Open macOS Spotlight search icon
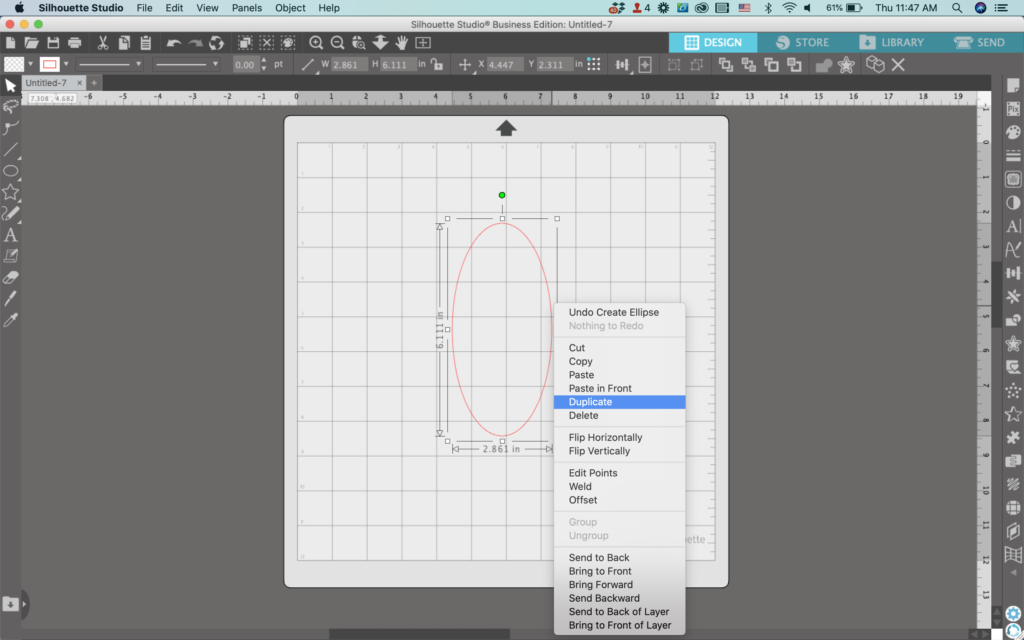1024x640 pixels. pos(957,8)
